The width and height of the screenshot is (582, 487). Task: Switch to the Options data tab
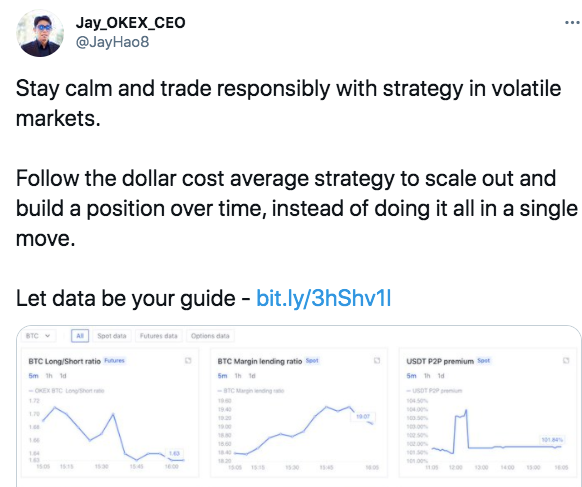(210, 336)
